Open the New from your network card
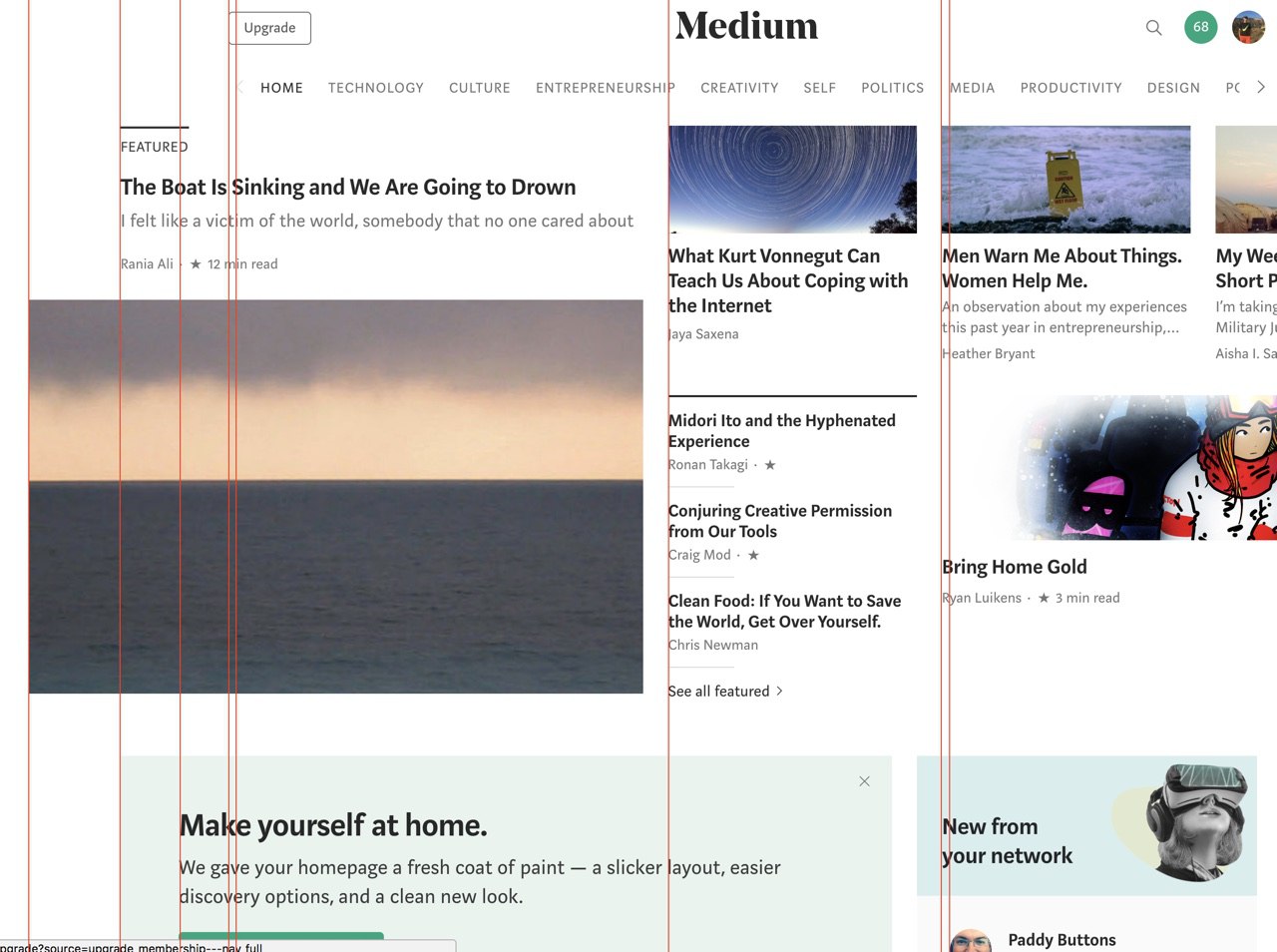1277x952 pixels. (x=1086, y=826)
